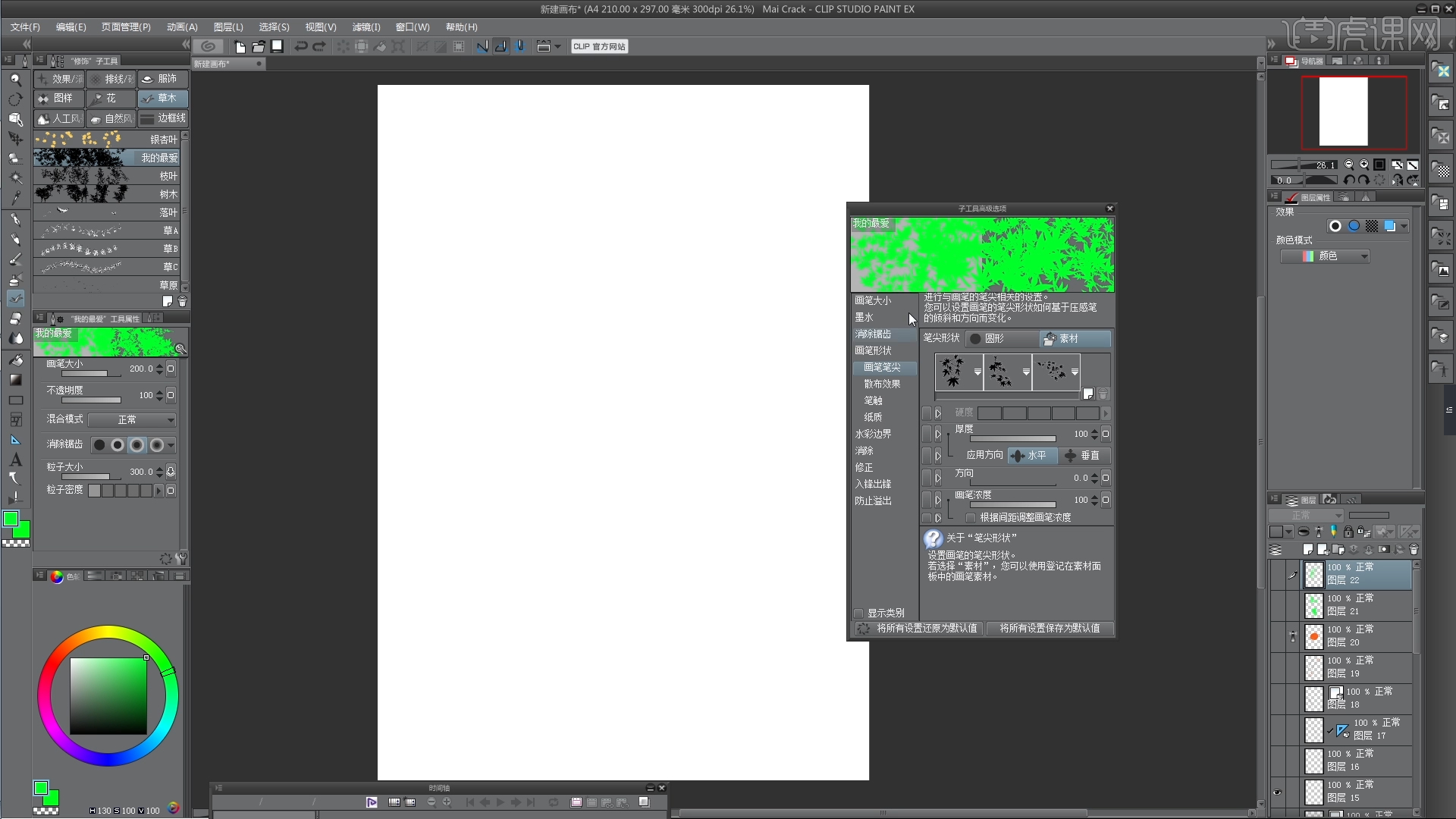The image size is (1456, 819).
Task: Switch to the 散布效果 settings category
Action: pos(882,384)
